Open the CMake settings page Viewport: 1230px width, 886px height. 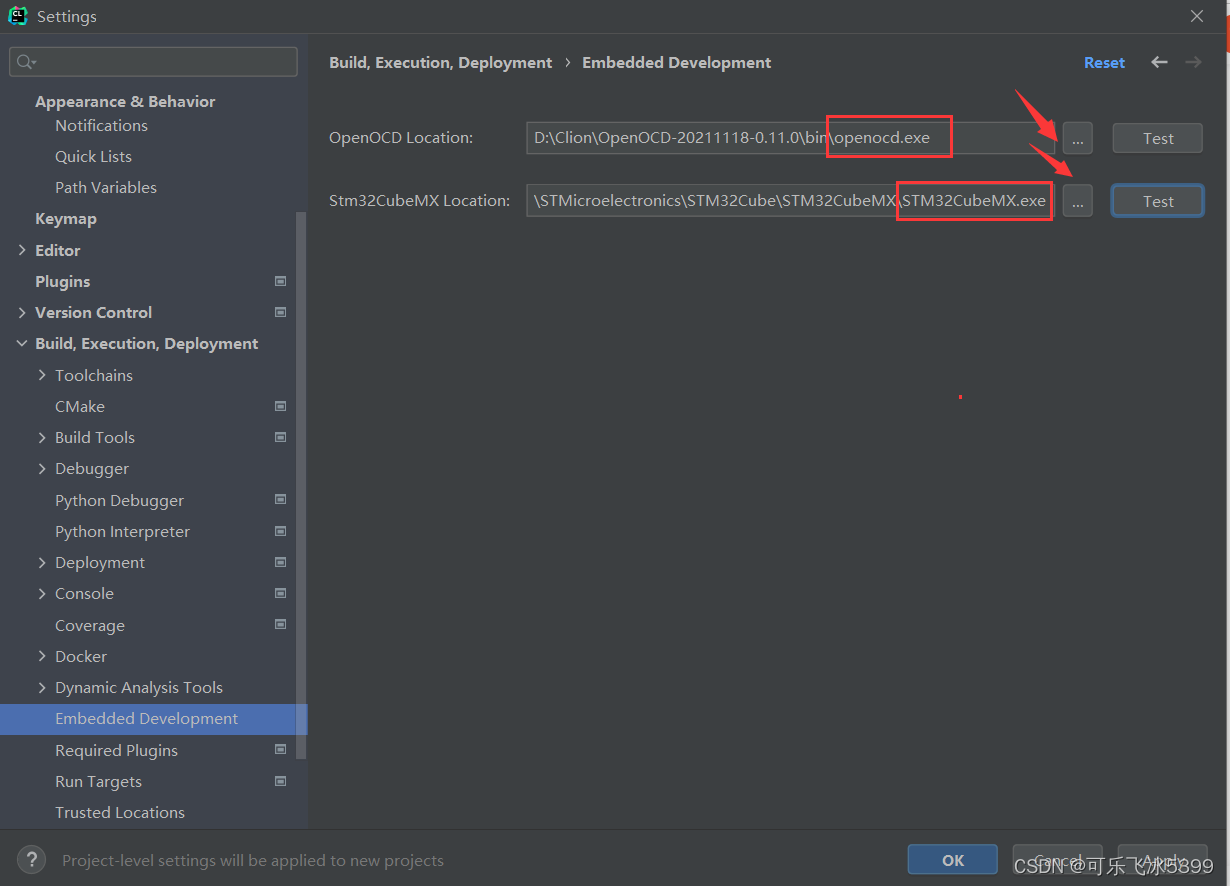[x=80, y=406]
